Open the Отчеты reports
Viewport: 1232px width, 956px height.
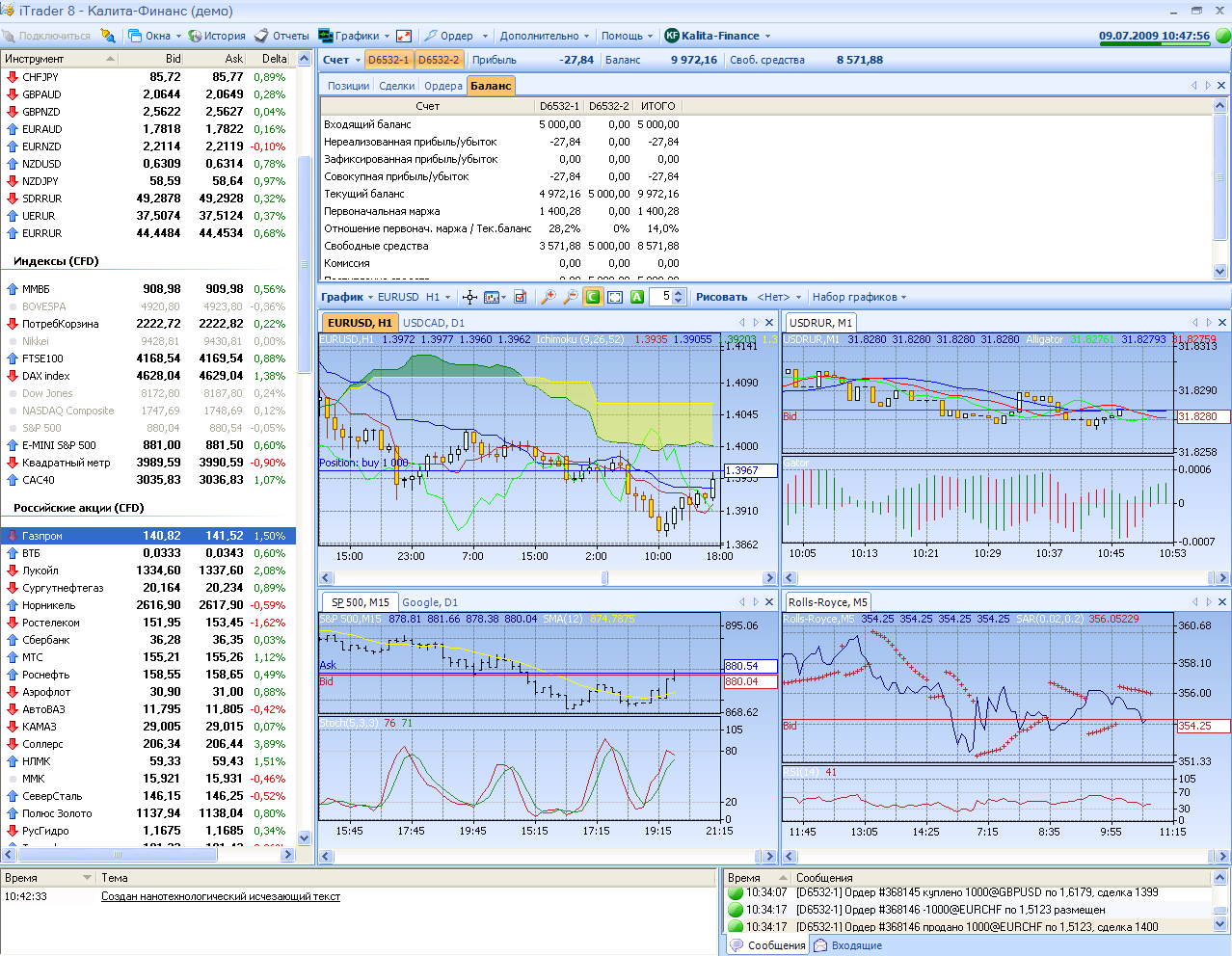click(281, 36)
